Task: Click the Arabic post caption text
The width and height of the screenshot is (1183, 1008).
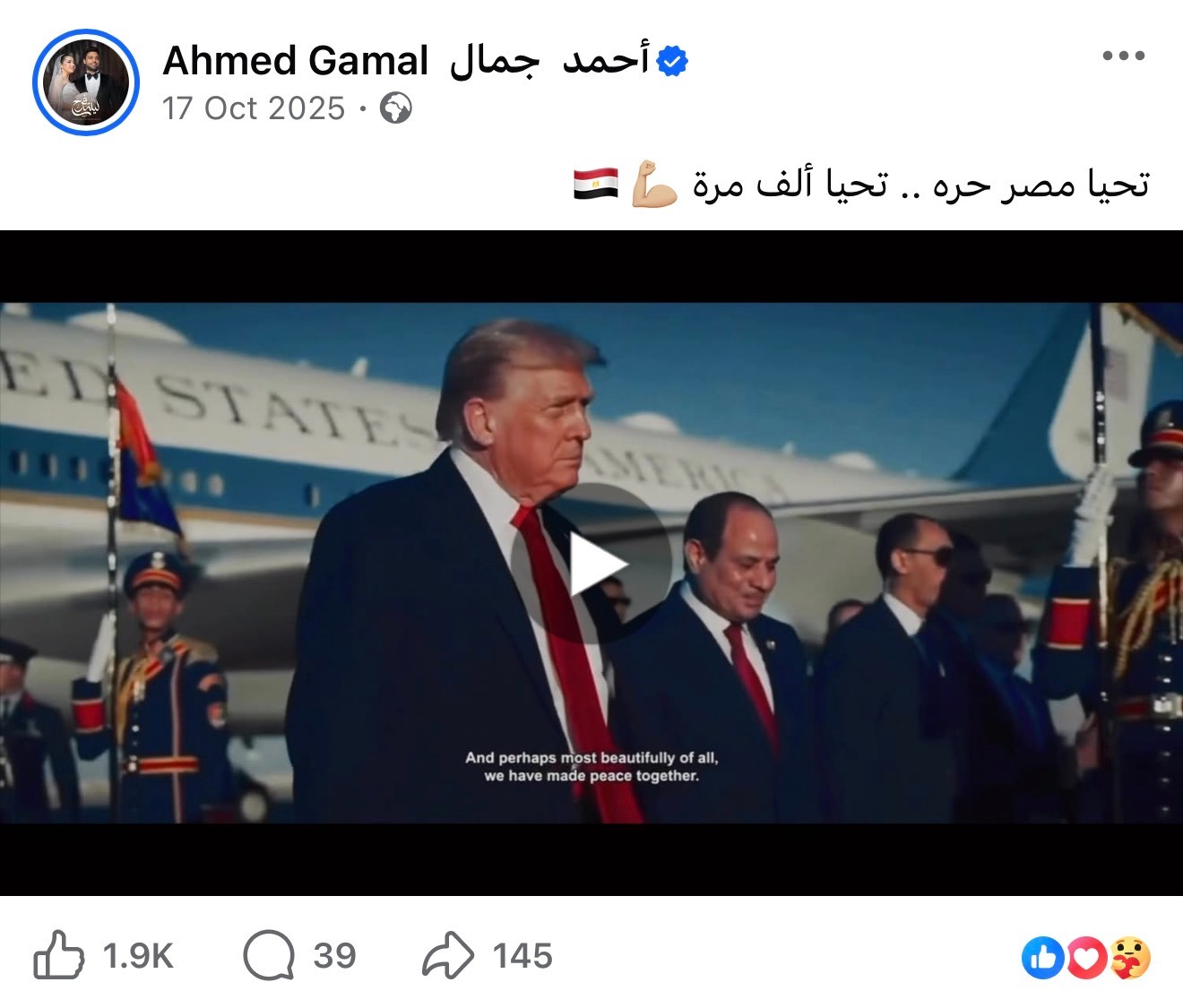Action: coord(920,184)
